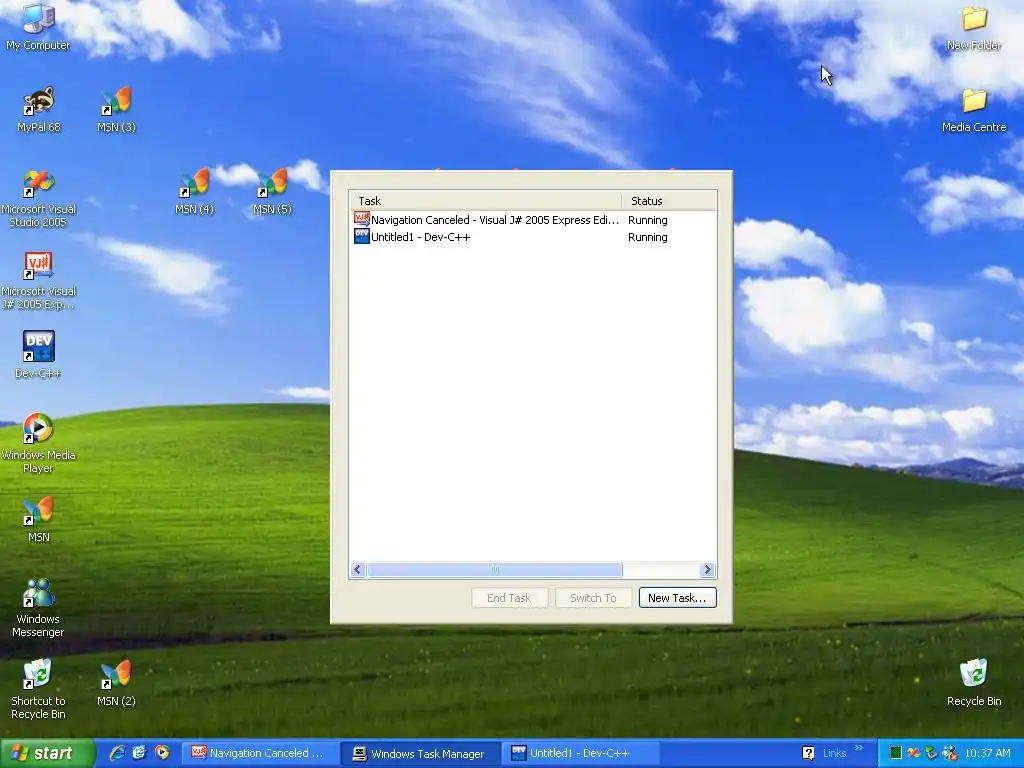The width and height of the screenshot is (1024, 768).
Task: Click the End Task button
Action: coord(509,598)
